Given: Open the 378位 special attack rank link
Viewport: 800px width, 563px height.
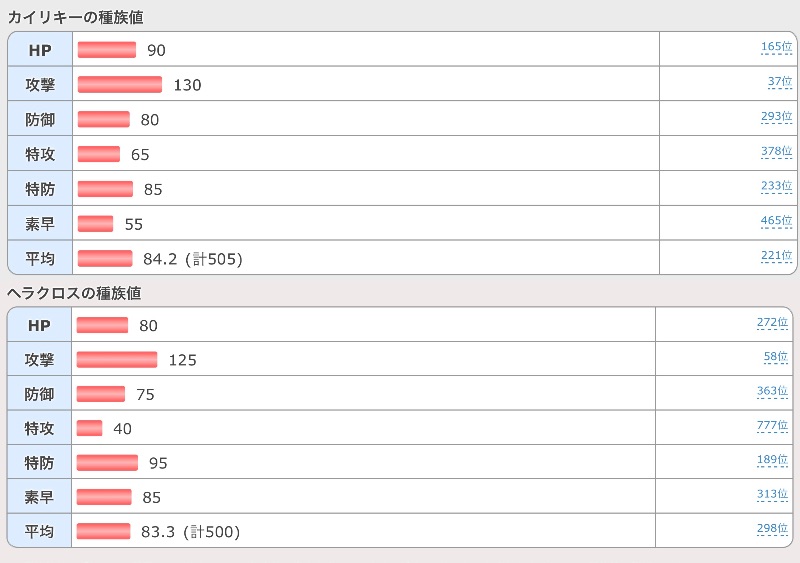Looking at the screenshot, I should coord(776,152).
